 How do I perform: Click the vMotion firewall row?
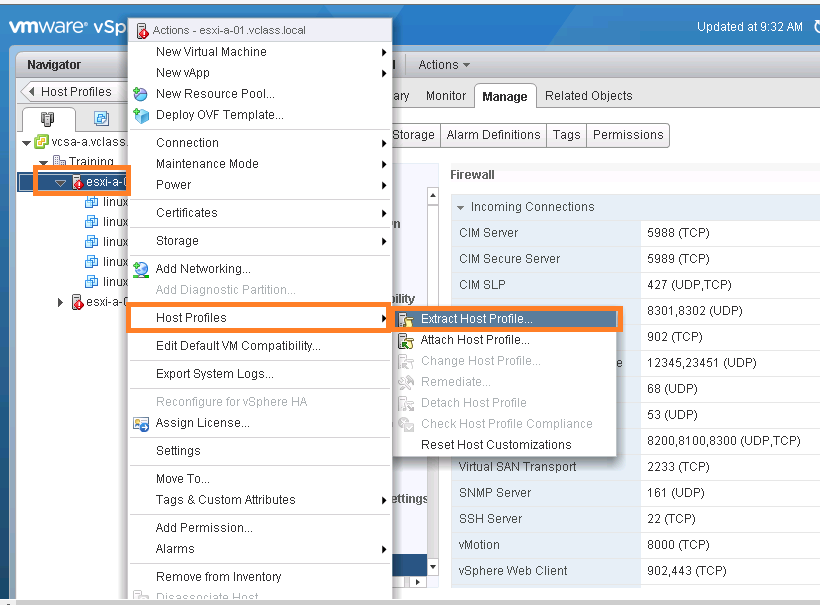(x=635, y=545)
